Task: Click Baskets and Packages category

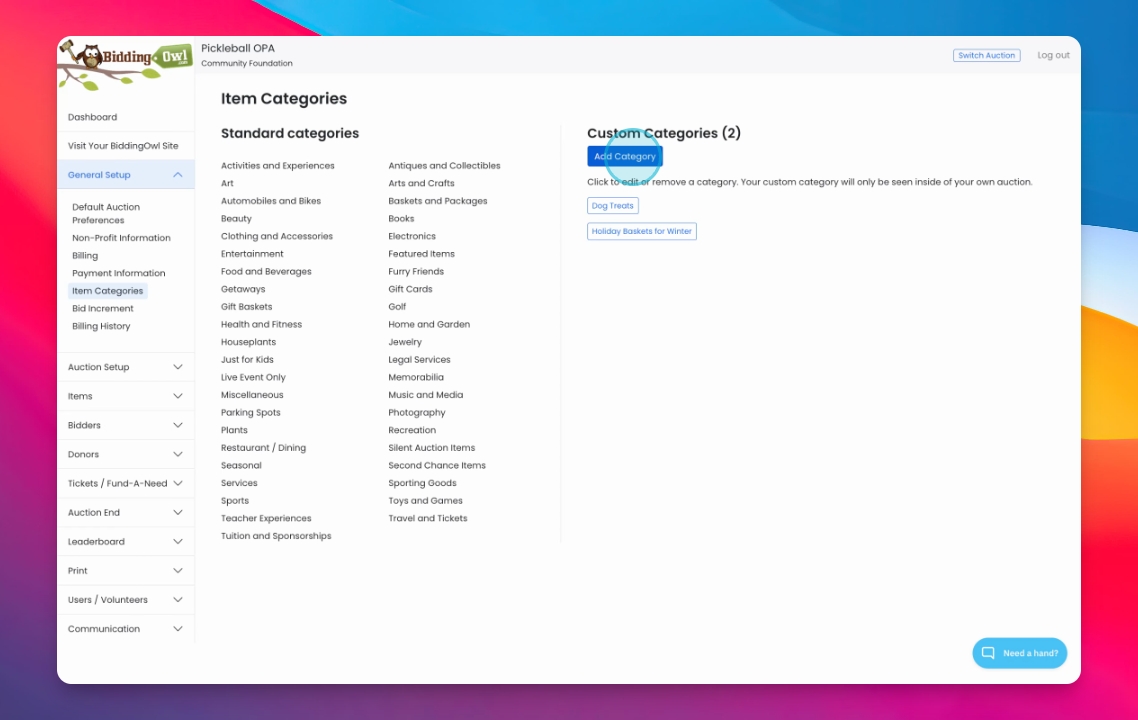Action: (438, 201)
